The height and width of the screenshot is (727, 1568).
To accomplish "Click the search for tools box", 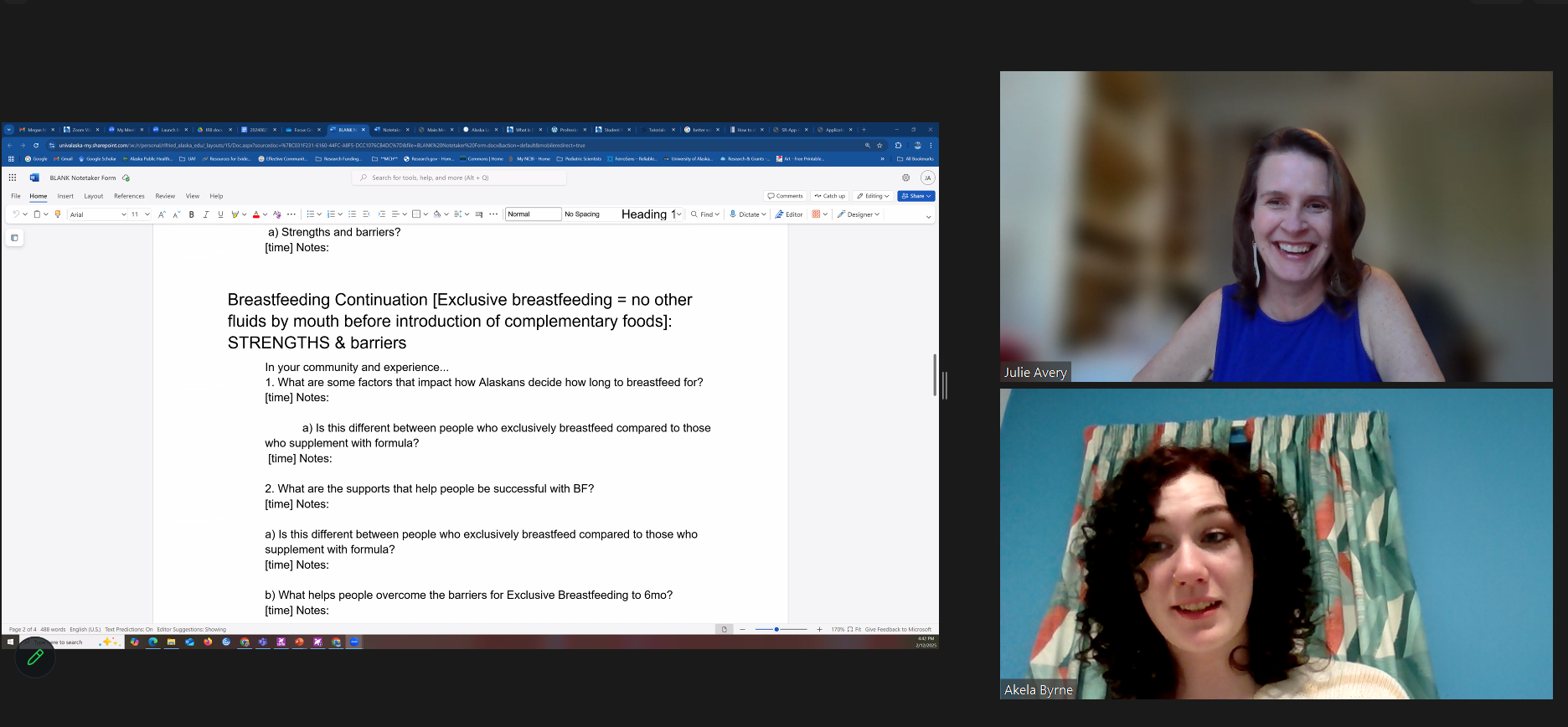I will (459, 178).
